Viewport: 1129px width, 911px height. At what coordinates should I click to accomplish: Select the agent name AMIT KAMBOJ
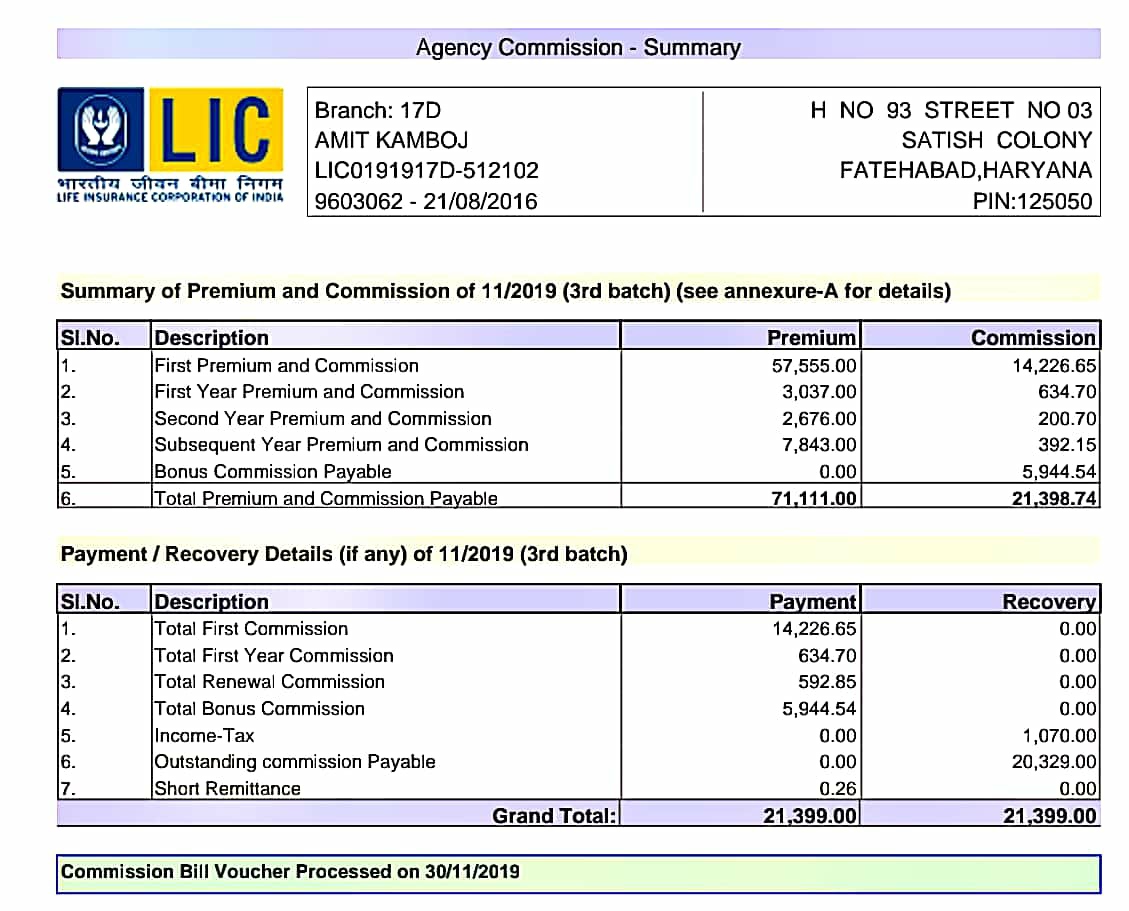tap(392, 140)
